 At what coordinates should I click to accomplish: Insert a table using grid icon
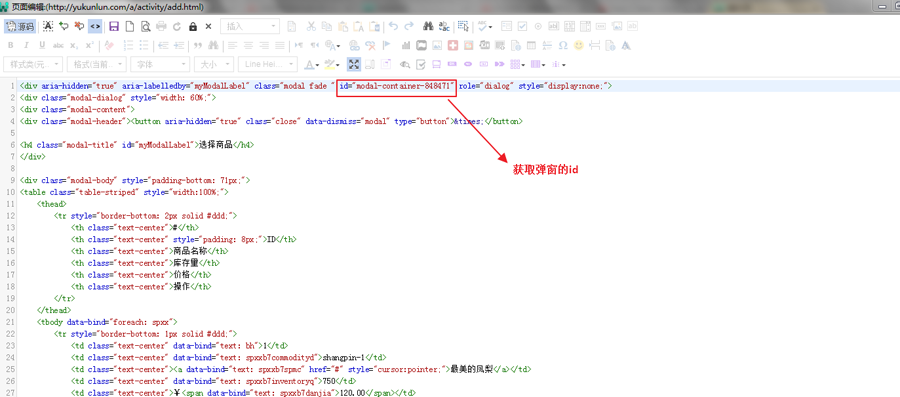(531, 45)
